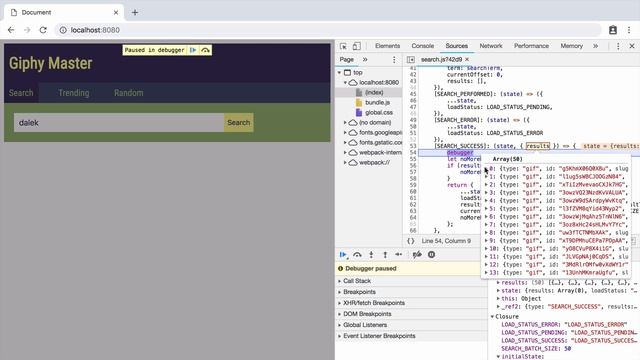
Task: Deactivate breakpoints icon
Action: click(x=417, y=255)
